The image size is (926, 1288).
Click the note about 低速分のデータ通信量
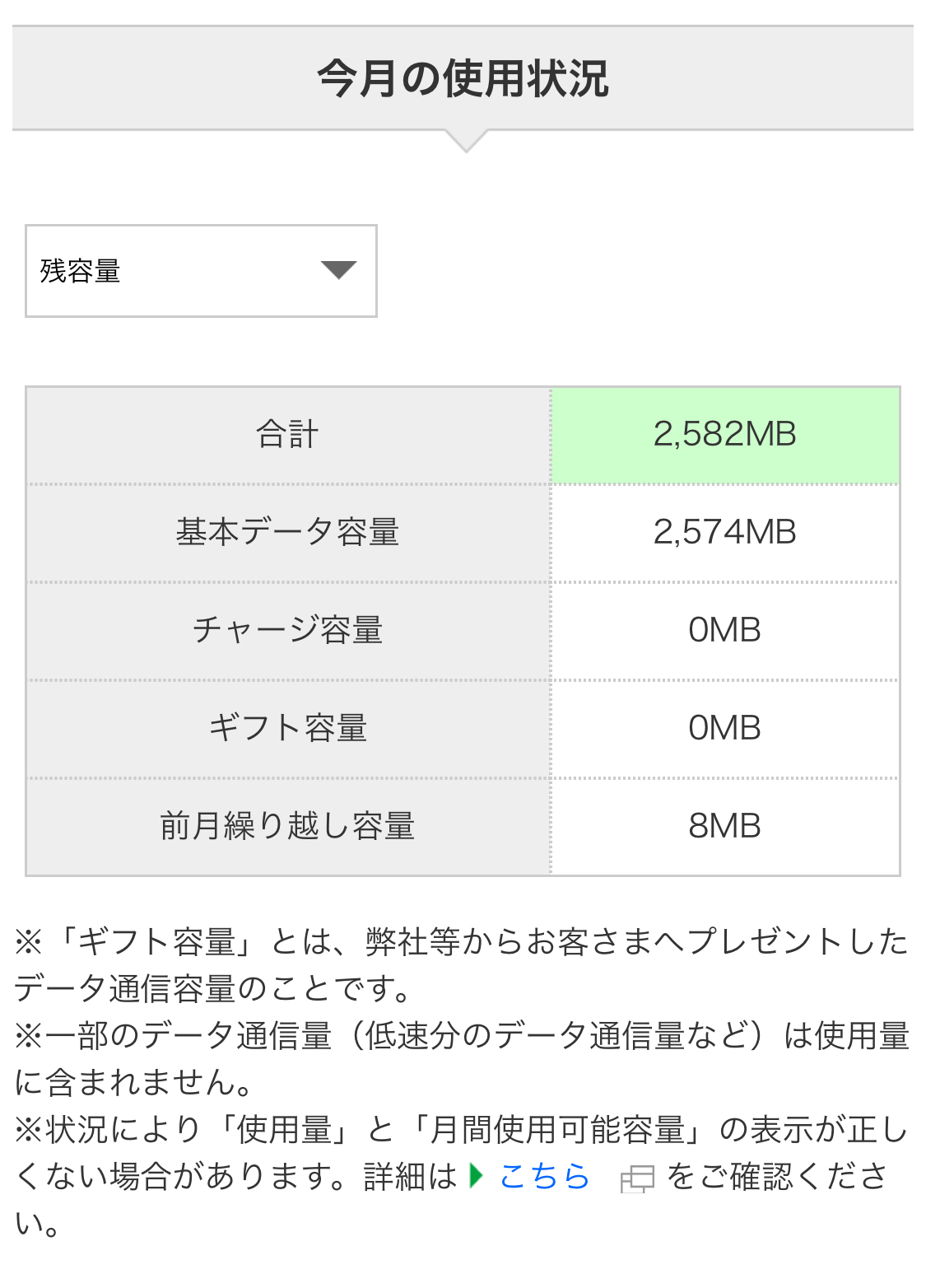point(461,1059)
